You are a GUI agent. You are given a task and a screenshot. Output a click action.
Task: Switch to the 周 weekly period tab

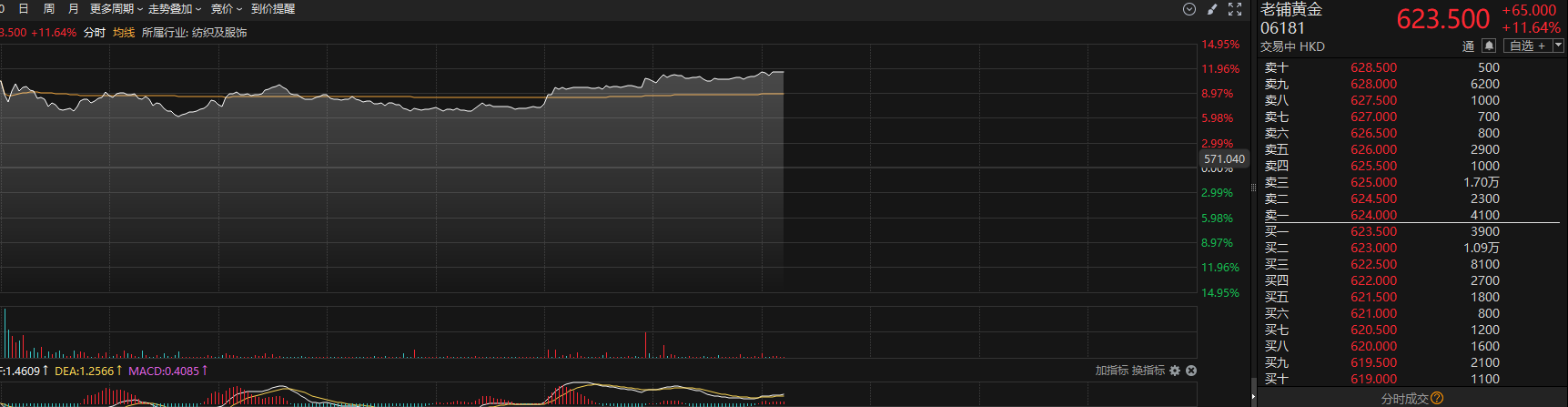pos(49,9)
